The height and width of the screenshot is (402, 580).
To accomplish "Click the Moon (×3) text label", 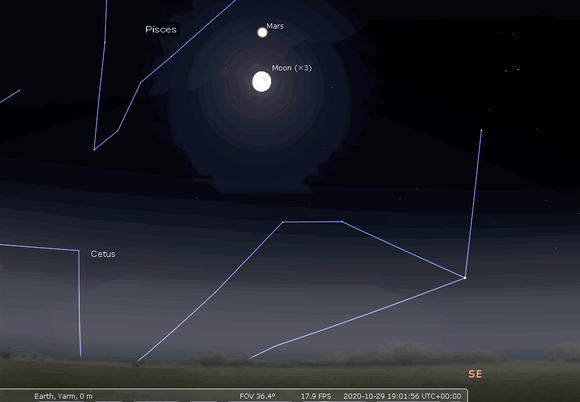I will click(292, 68).
